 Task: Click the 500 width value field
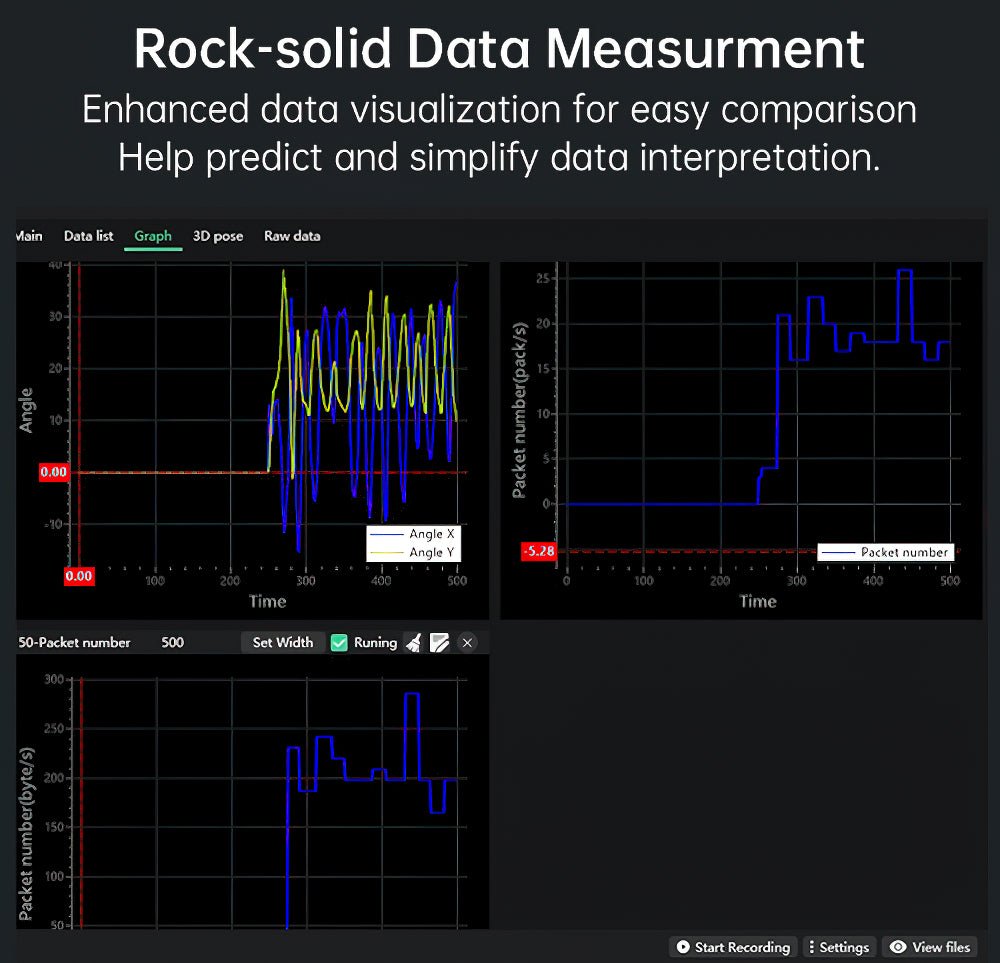(x=173, y=643)
